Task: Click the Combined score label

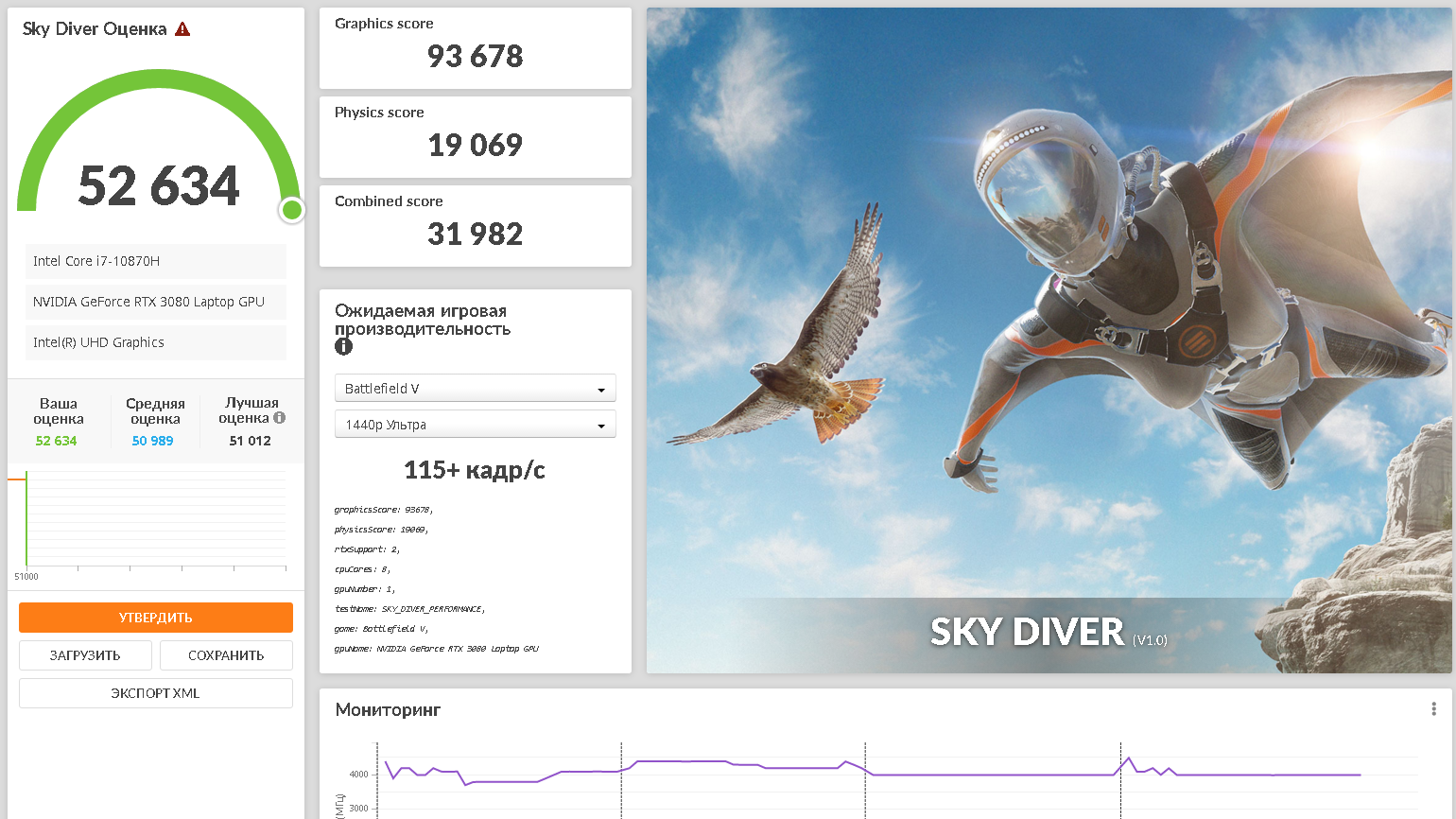Action: (x=389, y=201)
